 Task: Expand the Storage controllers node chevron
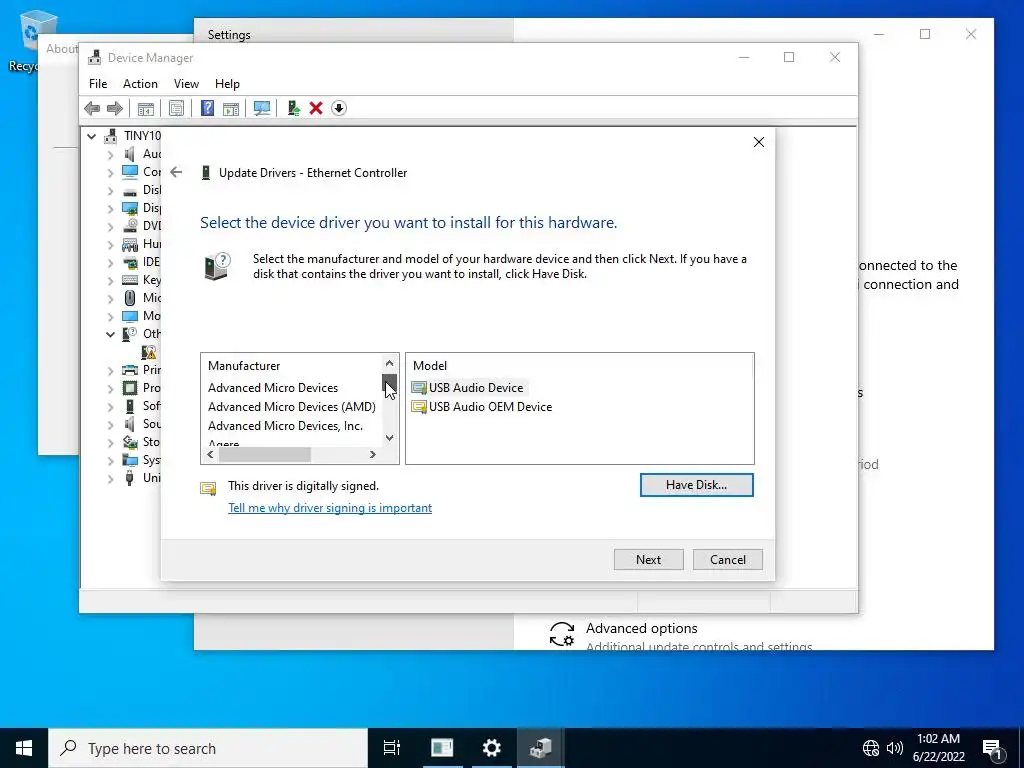(110, 443)
